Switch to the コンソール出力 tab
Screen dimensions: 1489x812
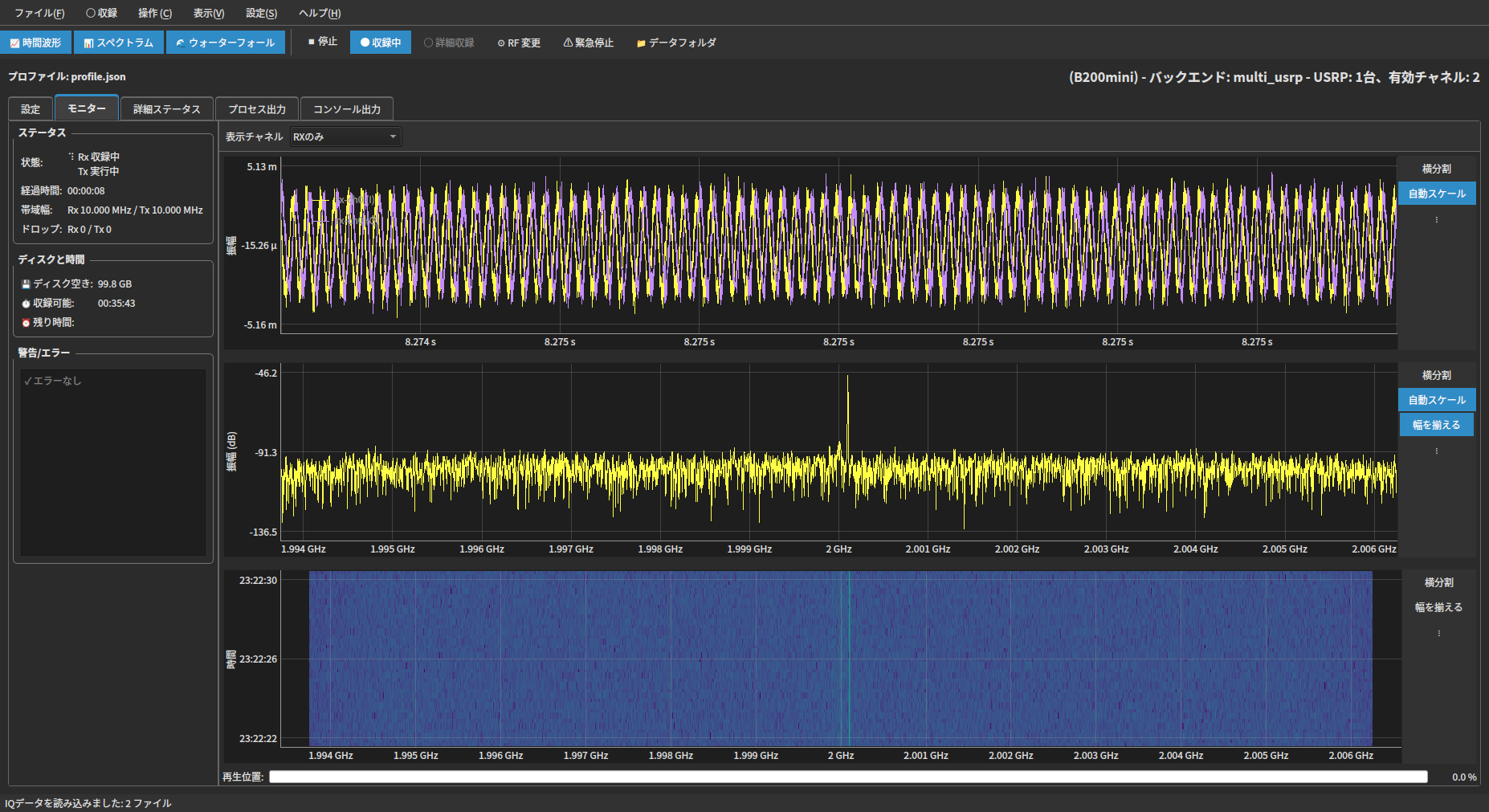[x=347, y=109]
